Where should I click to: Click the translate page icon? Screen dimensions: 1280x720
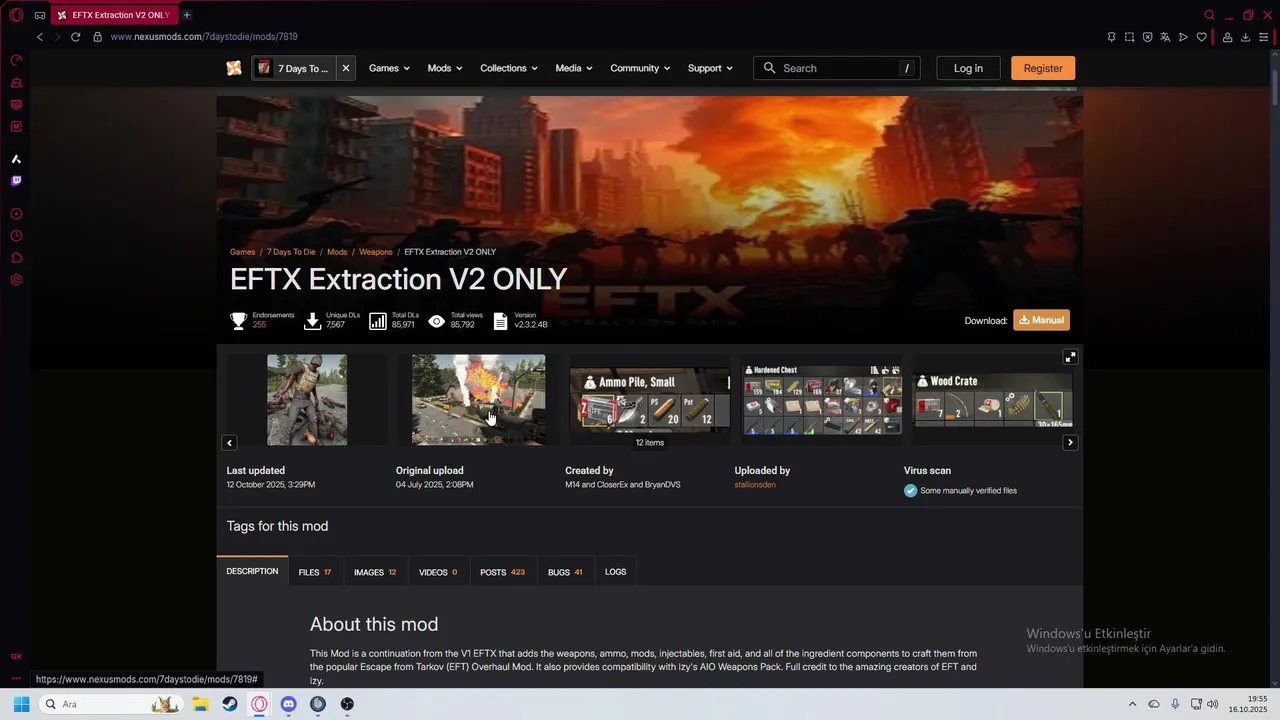1165,37
